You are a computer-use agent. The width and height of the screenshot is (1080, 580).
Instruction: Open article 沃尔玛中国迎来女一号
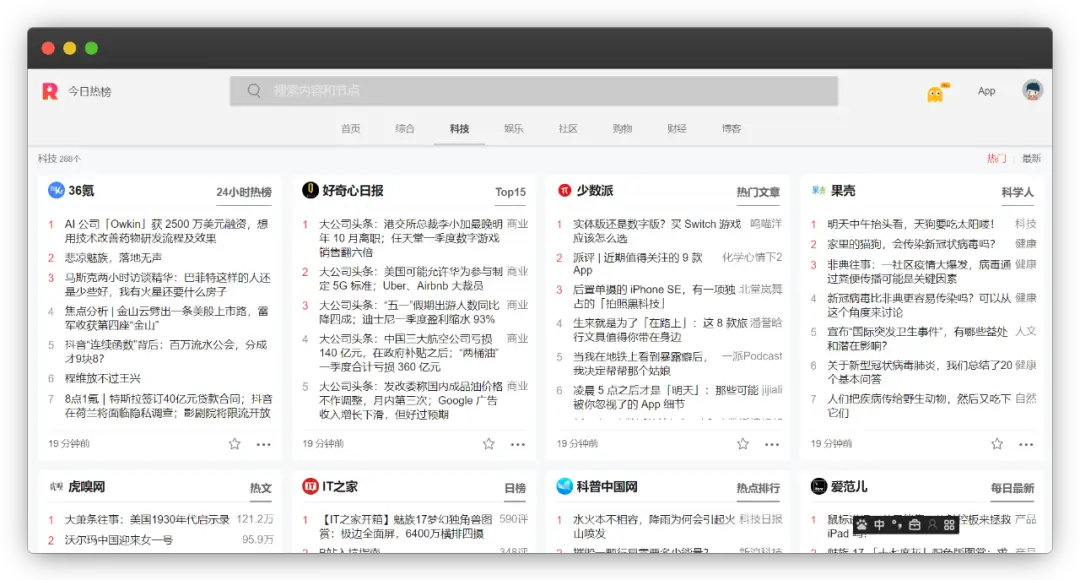coord(118,540)
